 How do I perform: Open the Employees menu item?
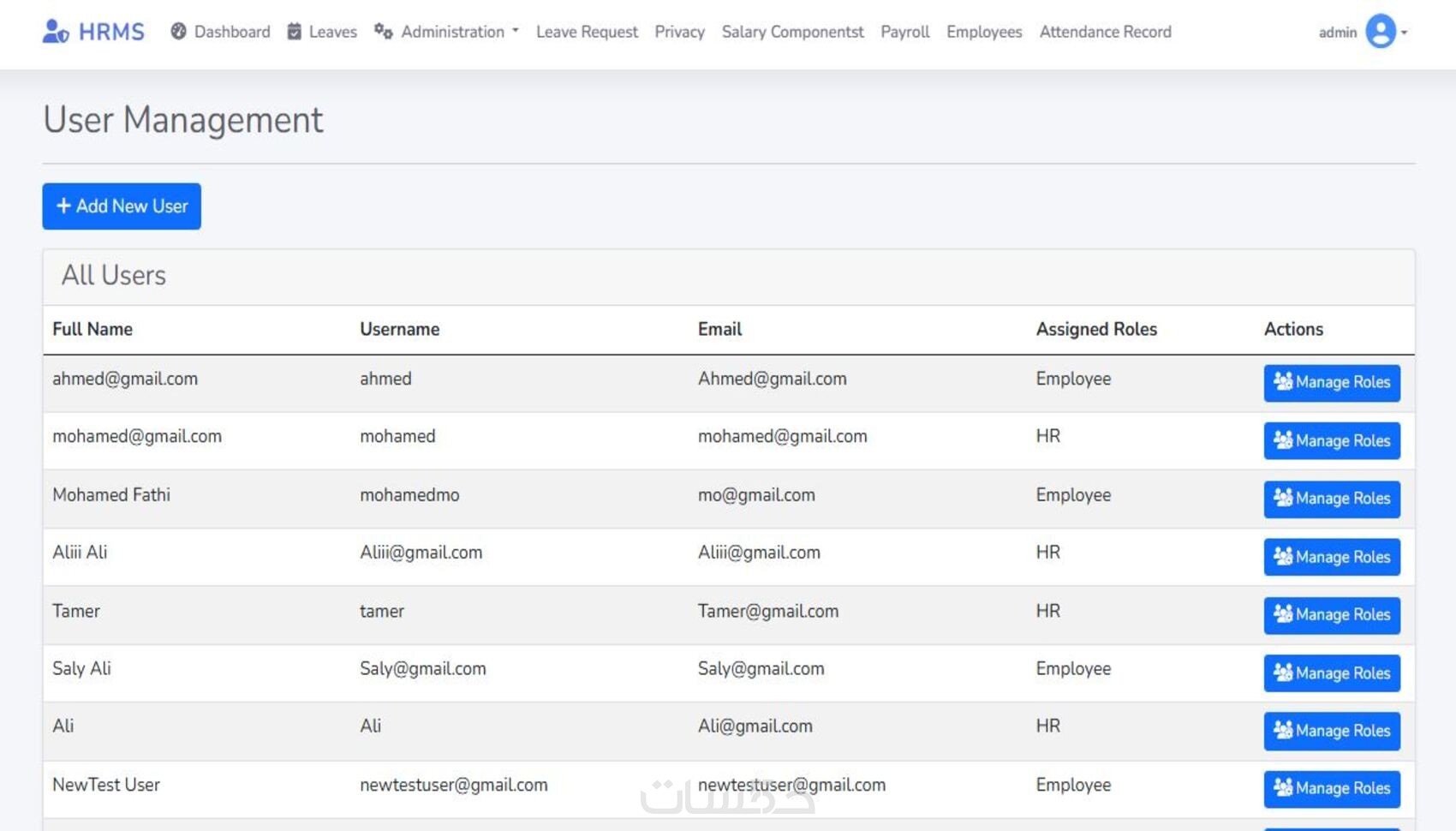point(984,32)
